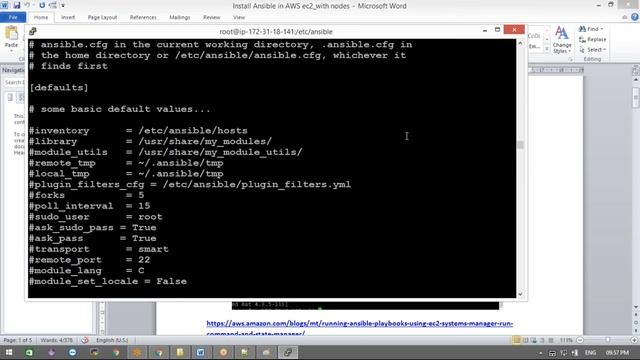This screenshot has width=640, height=360.
Task: Open the Select dropdown in Editing group
Action: pos(592,49)
